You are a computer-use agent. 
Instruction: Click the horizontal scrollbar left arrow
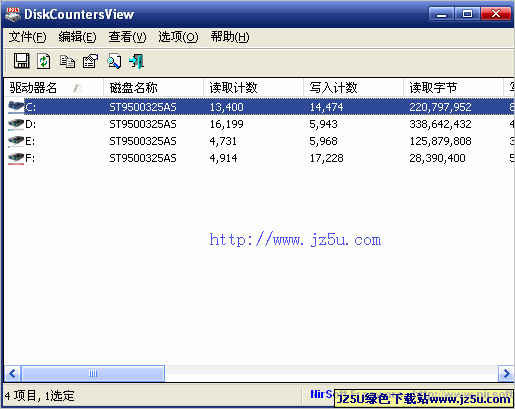pos(13,373)
